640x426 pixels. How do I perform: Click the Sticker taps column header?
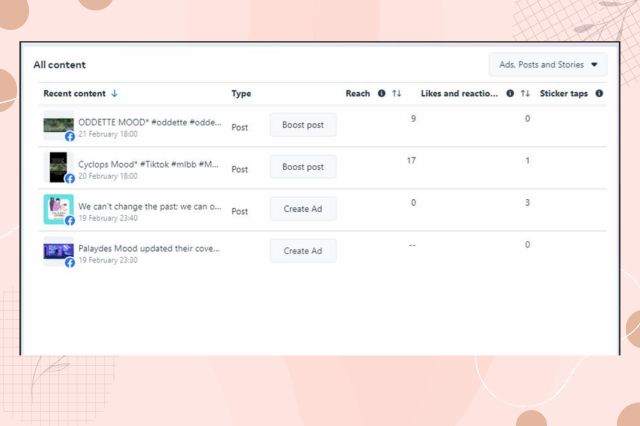[564, 93]
